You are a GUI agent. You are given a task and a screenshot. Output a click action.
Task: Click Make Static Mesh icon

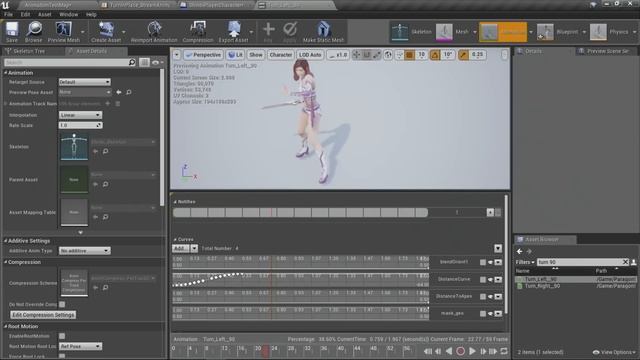pyautogui.click(x=323, y=32)
